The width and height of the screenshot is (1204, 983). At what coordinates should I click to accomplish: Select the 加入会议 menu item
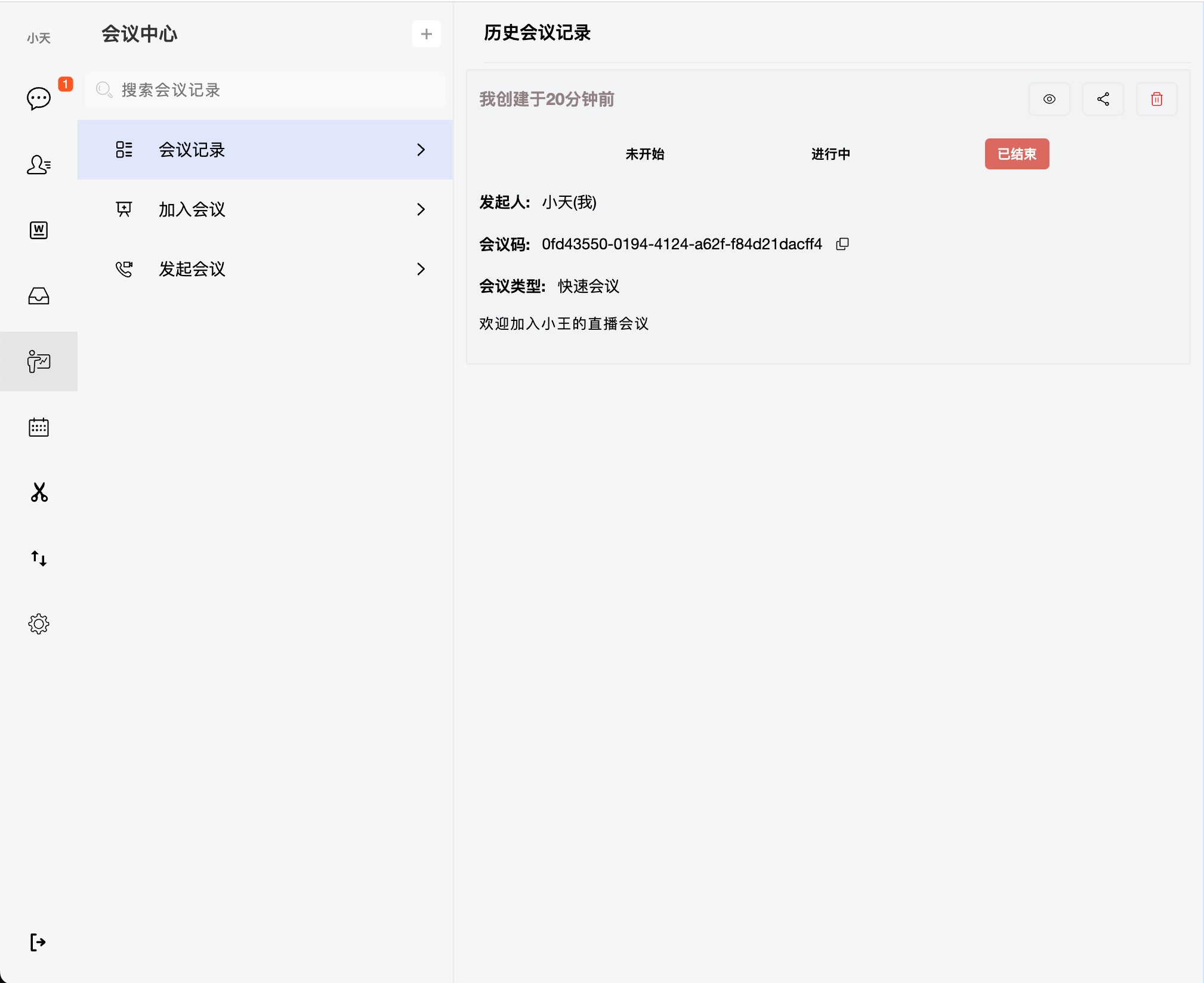pyautogui.click(x=265, y=209)
